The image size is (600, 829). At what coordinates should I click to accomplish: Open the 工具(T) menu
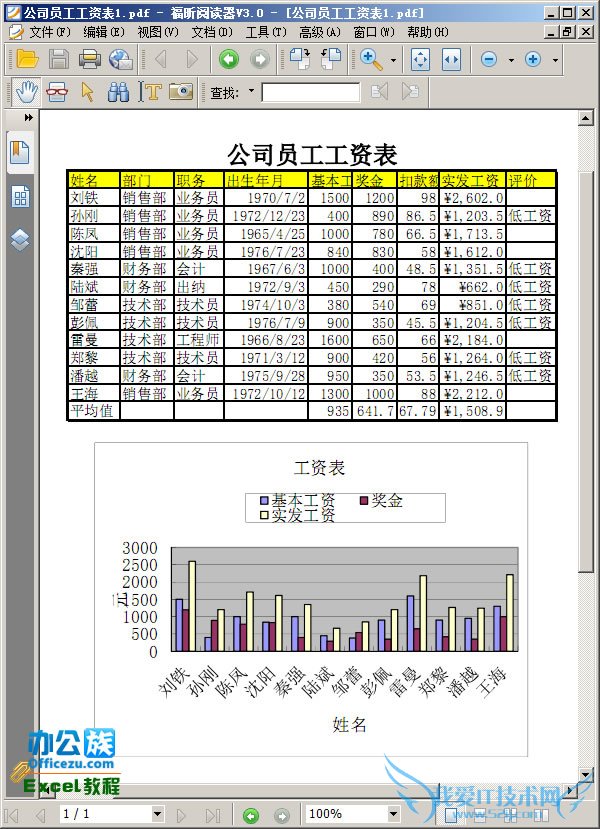(x=266, y=32)
